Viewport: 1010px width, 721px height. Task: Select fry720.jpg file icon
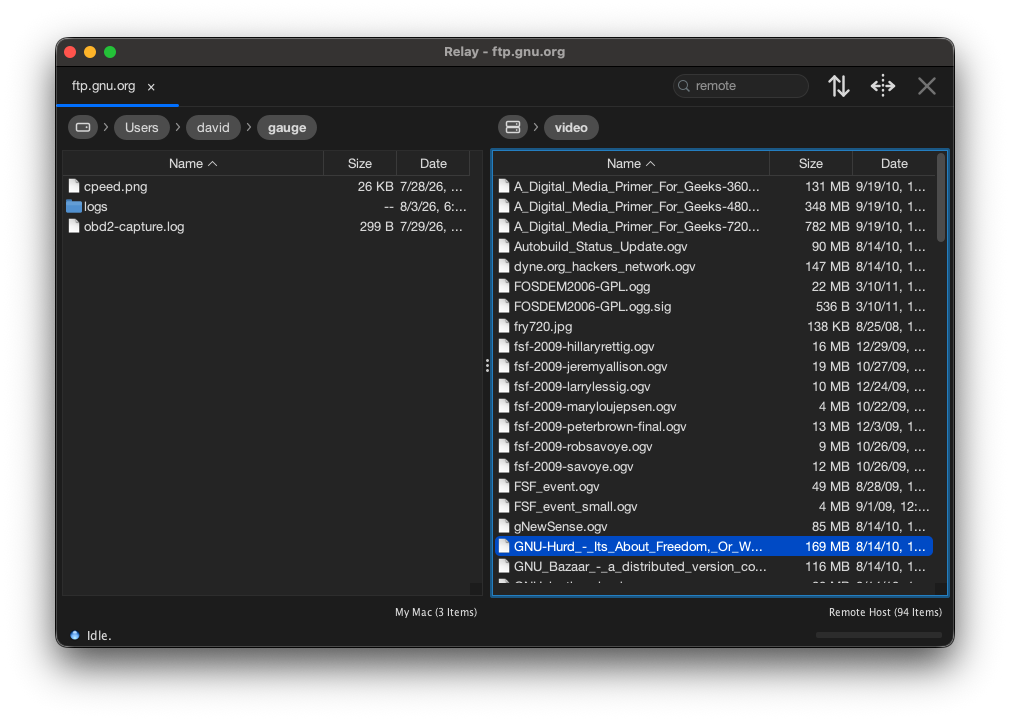pyautogui.click(x=504, y=326)
